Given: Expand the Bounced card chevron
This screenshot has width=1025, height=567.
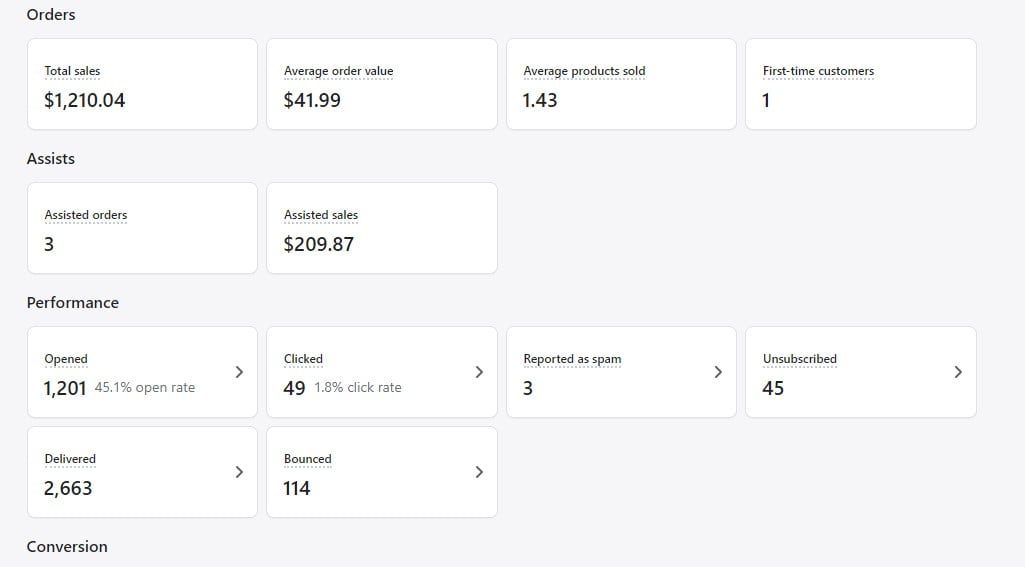Looking at the screenshot, I should coord(479,472).
